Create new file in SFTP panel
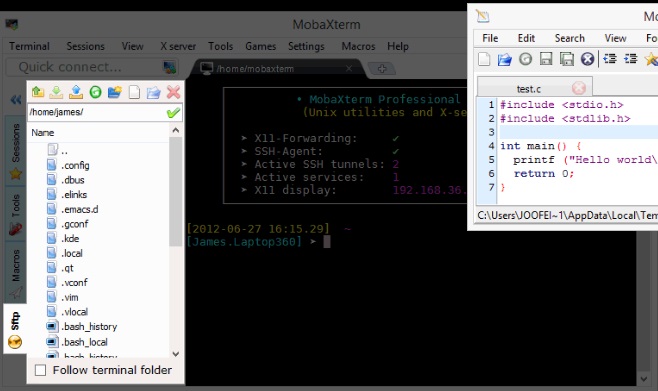 pyautogui.click(x=134, y=92)
